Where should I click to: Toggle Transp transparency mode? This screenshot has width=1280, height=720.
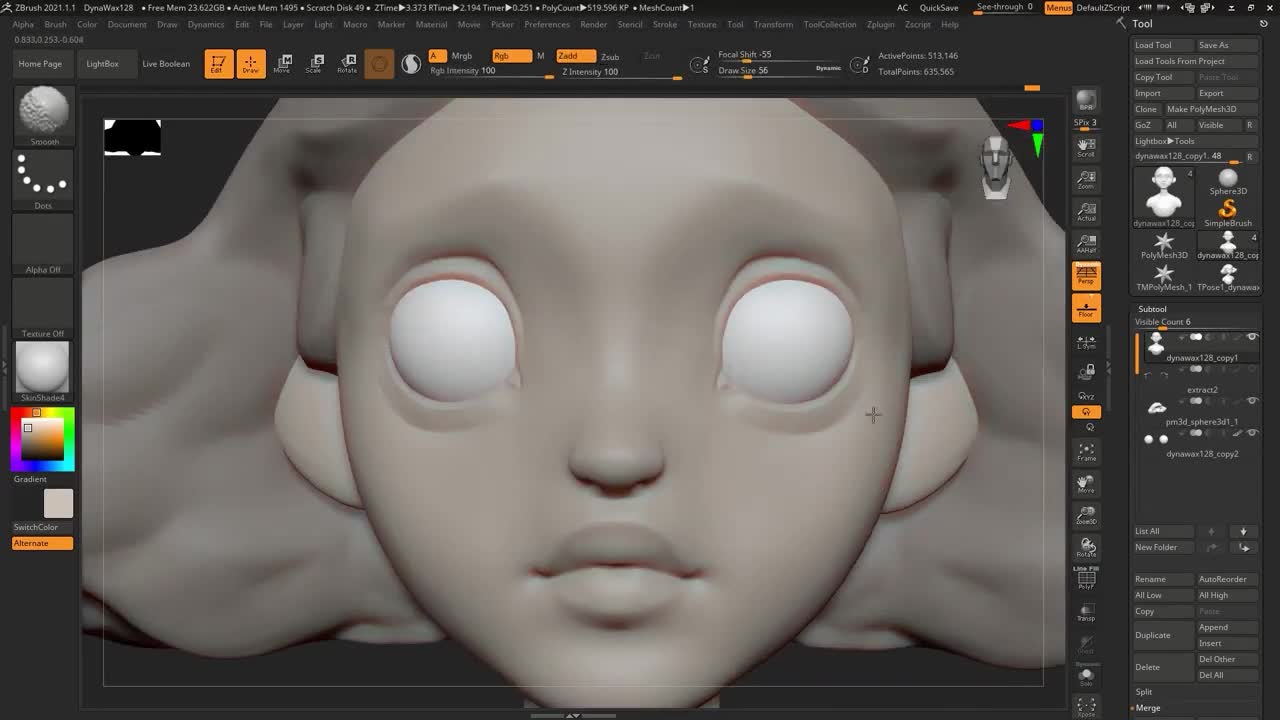tap(1086, 612)
